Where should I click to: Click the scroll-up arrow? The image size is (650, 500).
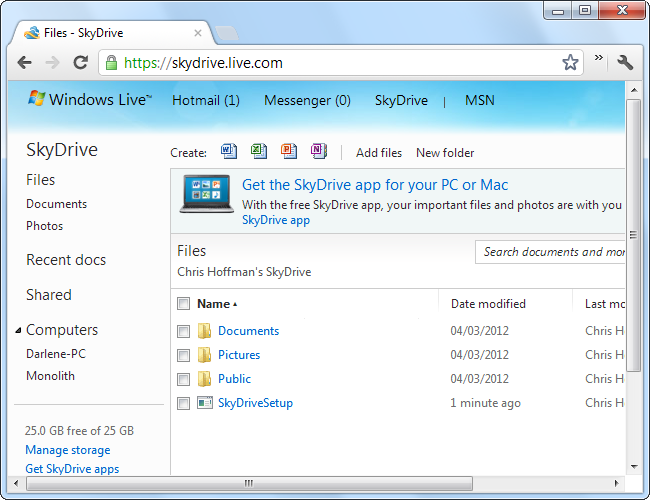click(x=634, y=90)
